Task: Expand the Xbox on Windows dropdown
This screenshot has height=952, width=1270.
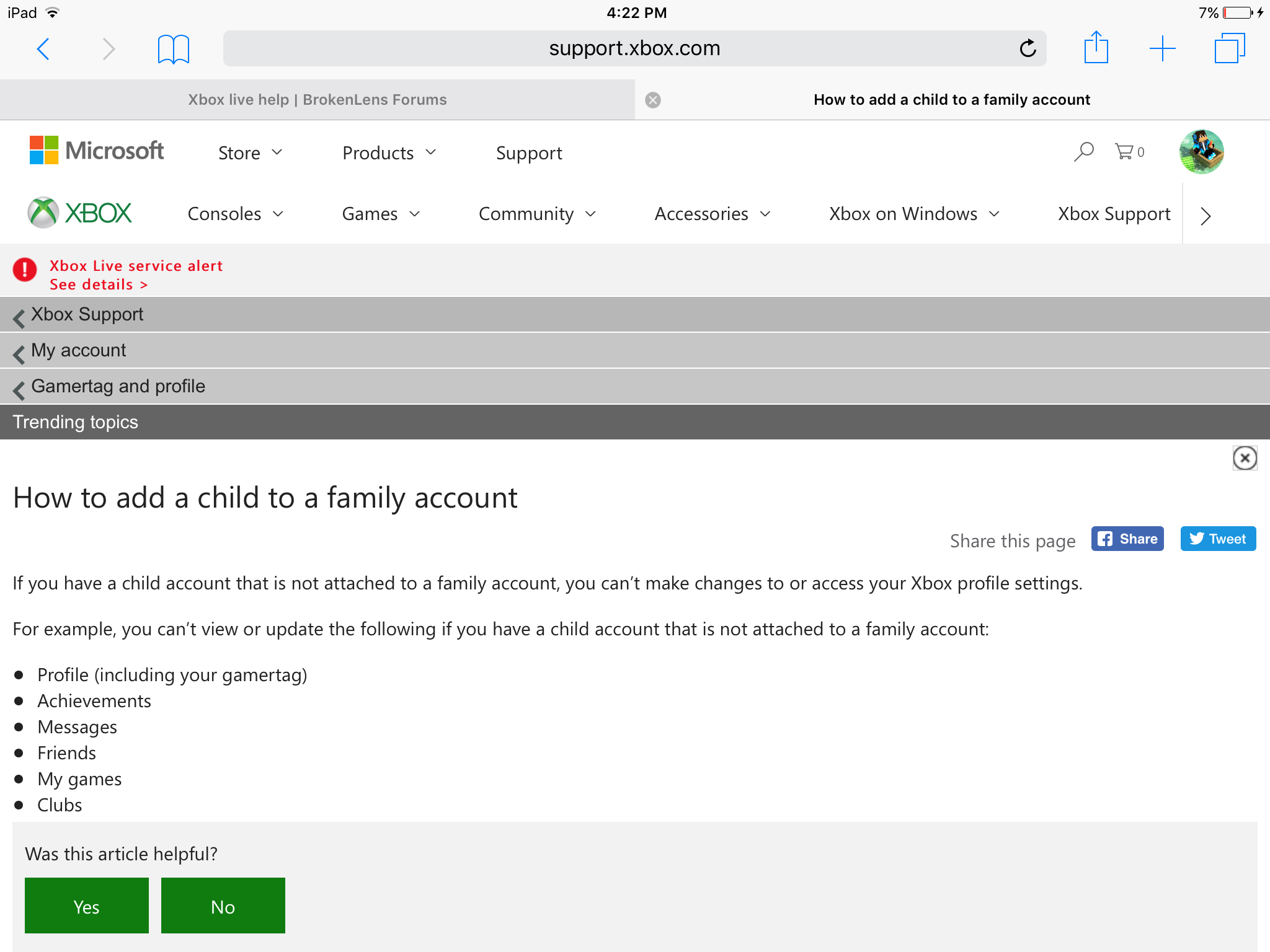Action: 915,214
